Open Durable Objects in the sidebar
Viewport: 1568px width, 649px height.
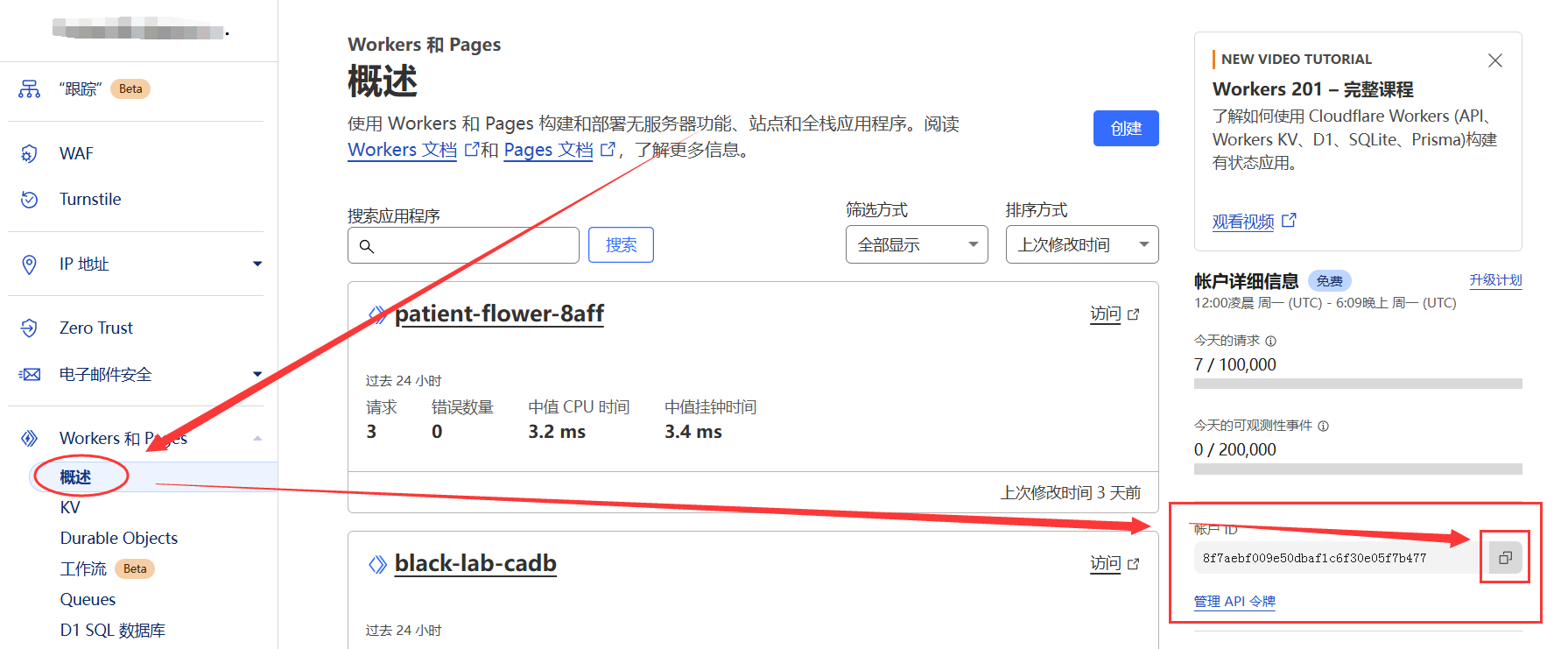[x=118, y=538]
